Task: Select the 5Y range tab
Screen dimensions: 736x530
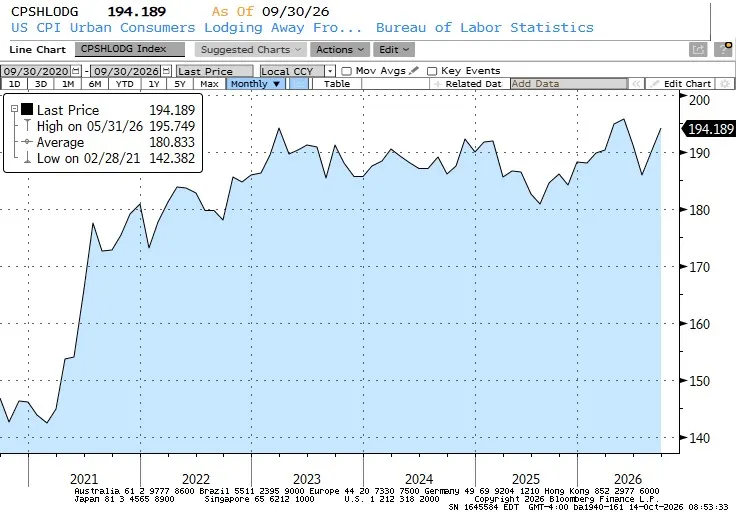Action: pos(180,84)
